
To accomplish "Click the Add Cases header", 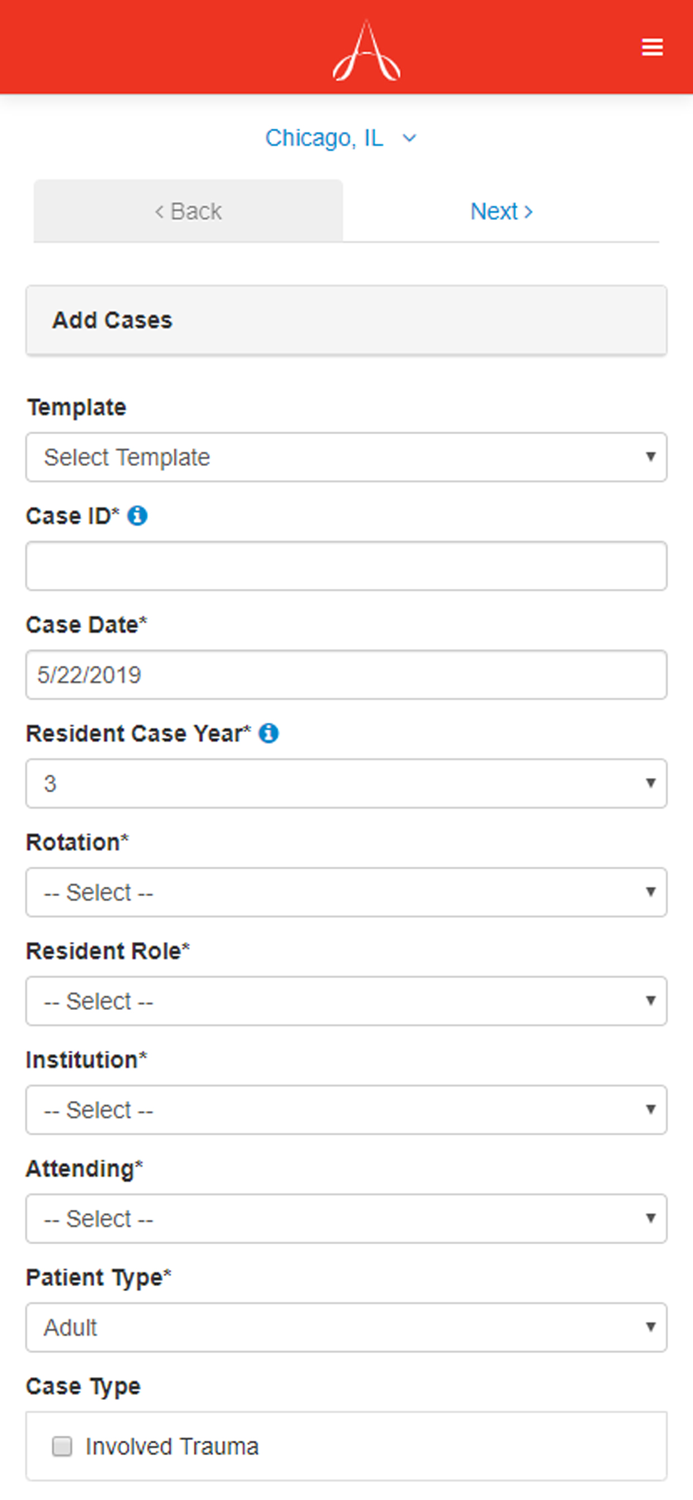I will pos(111,320).
